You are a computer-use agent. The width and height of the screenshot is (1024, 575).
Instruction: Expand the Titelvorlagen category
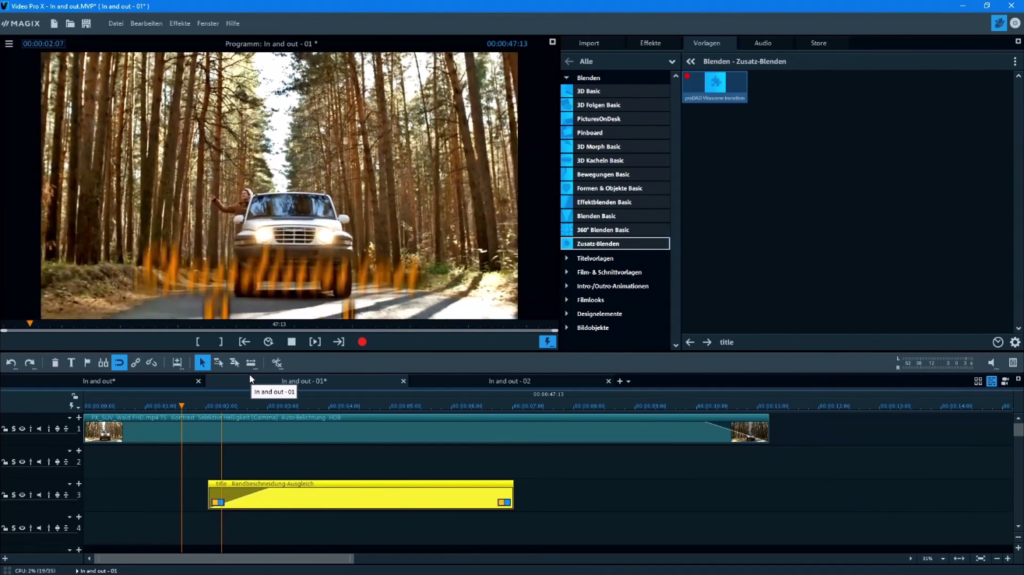[x=567, y=258]
